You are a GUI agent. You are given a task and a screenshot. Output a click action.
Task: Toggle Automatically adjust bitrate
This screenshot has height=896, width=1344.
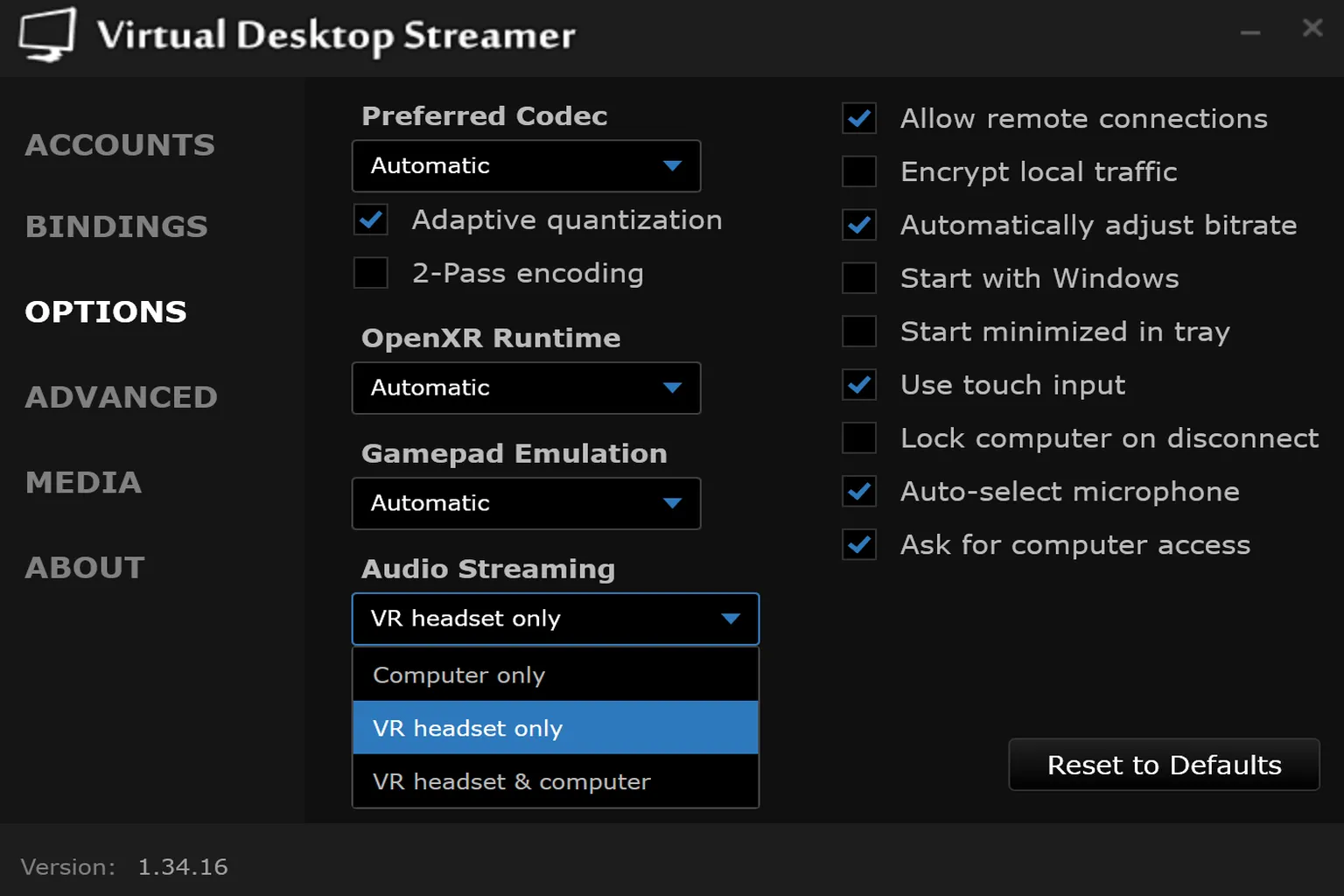pos(859,225)
